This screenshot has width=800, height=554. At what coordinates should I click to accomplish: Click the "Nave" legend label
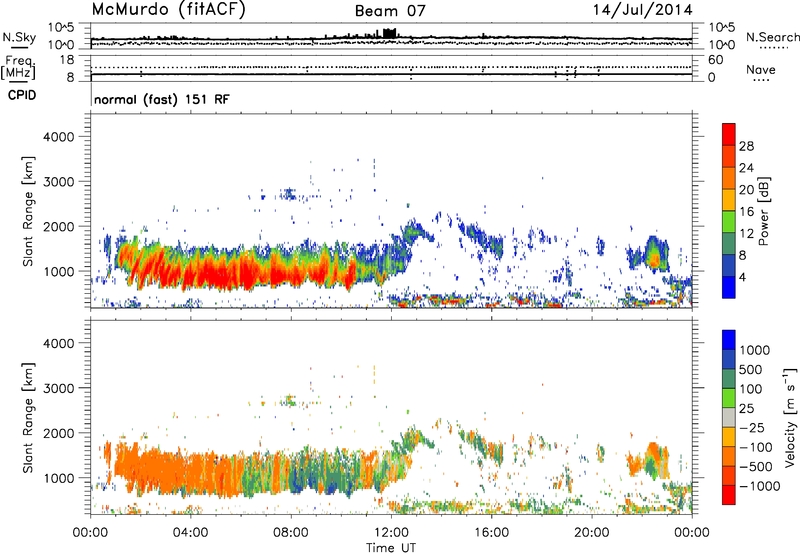click(x=761, y=70)
